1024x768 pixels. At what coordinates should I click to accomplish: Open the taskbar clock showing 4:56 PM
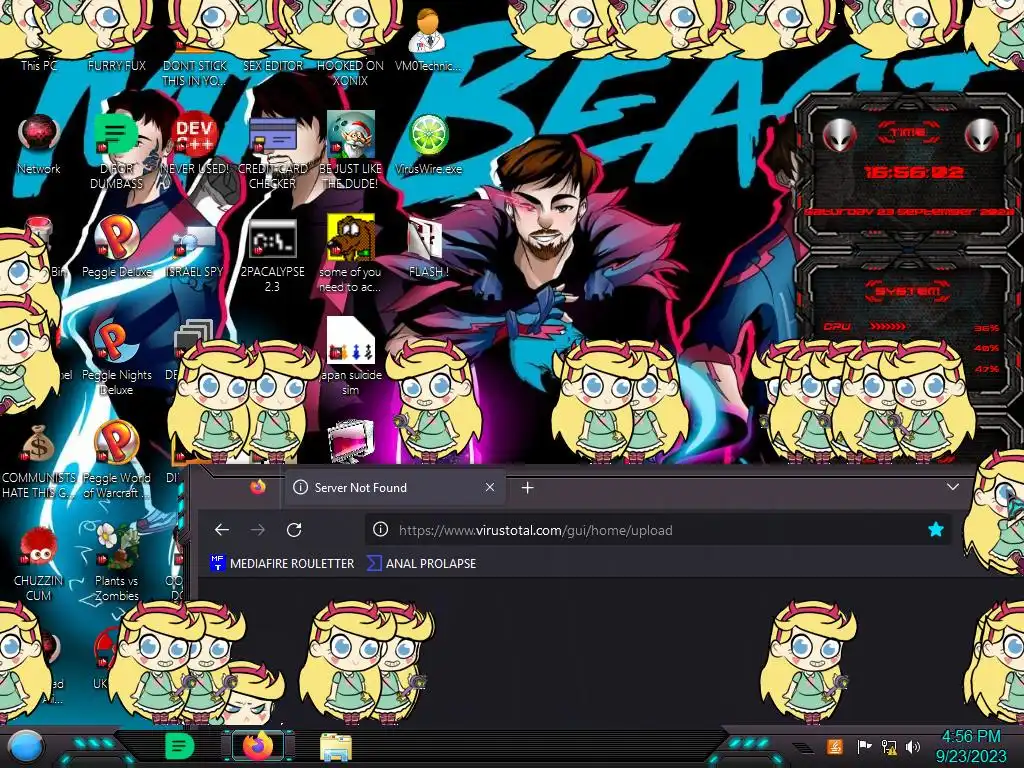pyautogui.click(x=971, y=746)
